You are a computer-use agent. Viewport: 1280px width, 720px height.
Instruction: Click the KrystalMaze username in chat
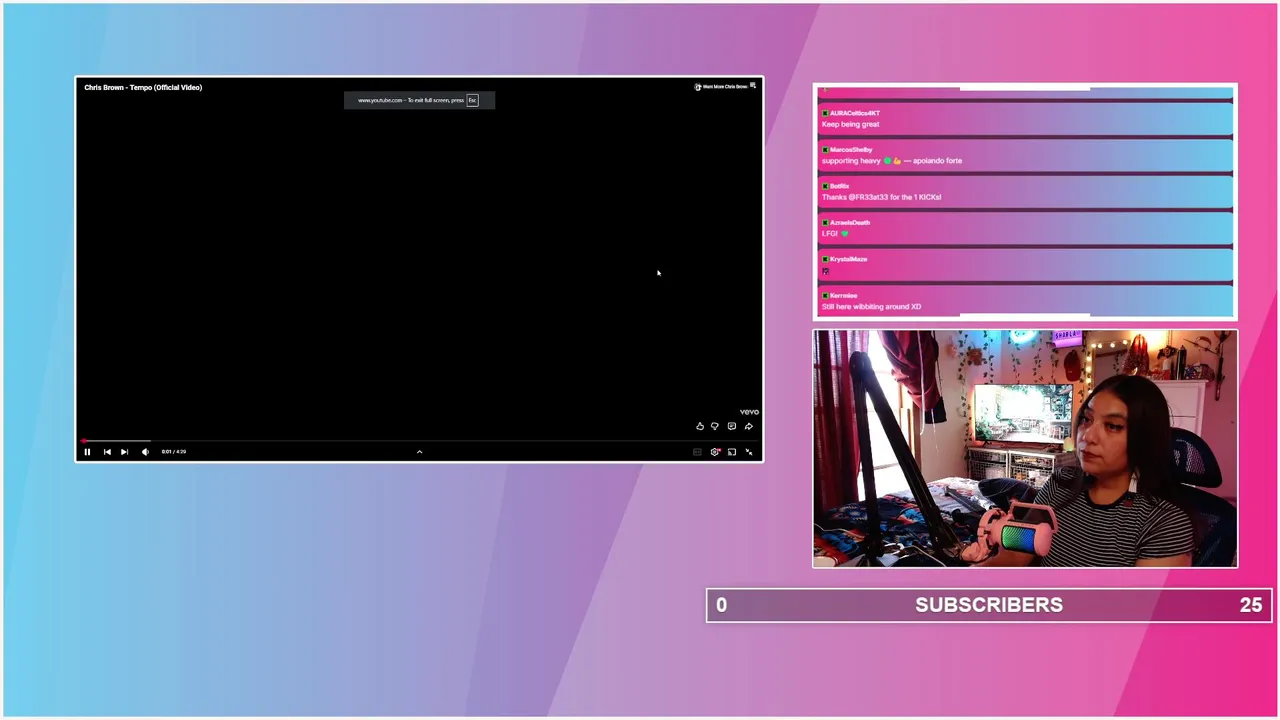pyautogui.click(x=848, y=259)
